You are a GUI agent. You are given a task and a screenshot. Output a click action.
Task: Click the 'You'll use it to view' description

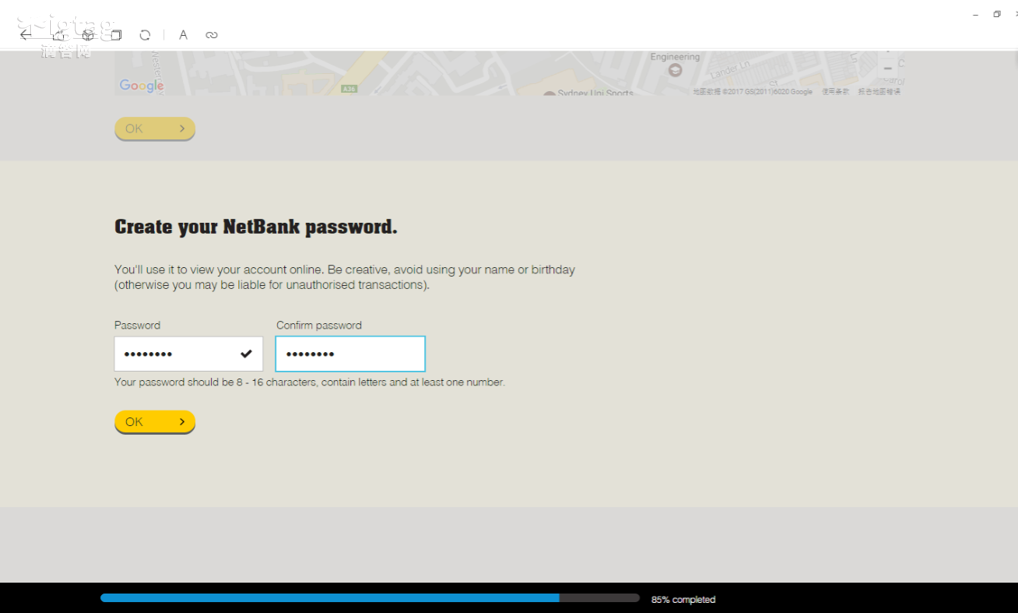click(x=345, y=277)
